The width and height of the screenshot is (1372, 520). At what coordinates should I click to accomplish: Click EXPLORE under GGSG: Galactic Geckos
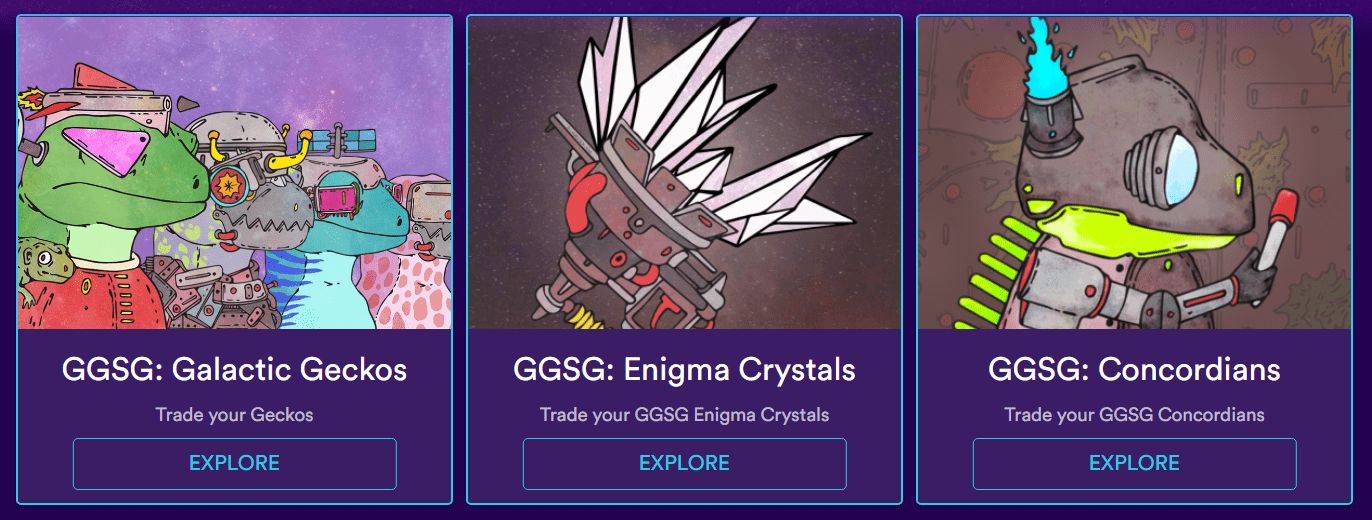[x=234, y=464]
